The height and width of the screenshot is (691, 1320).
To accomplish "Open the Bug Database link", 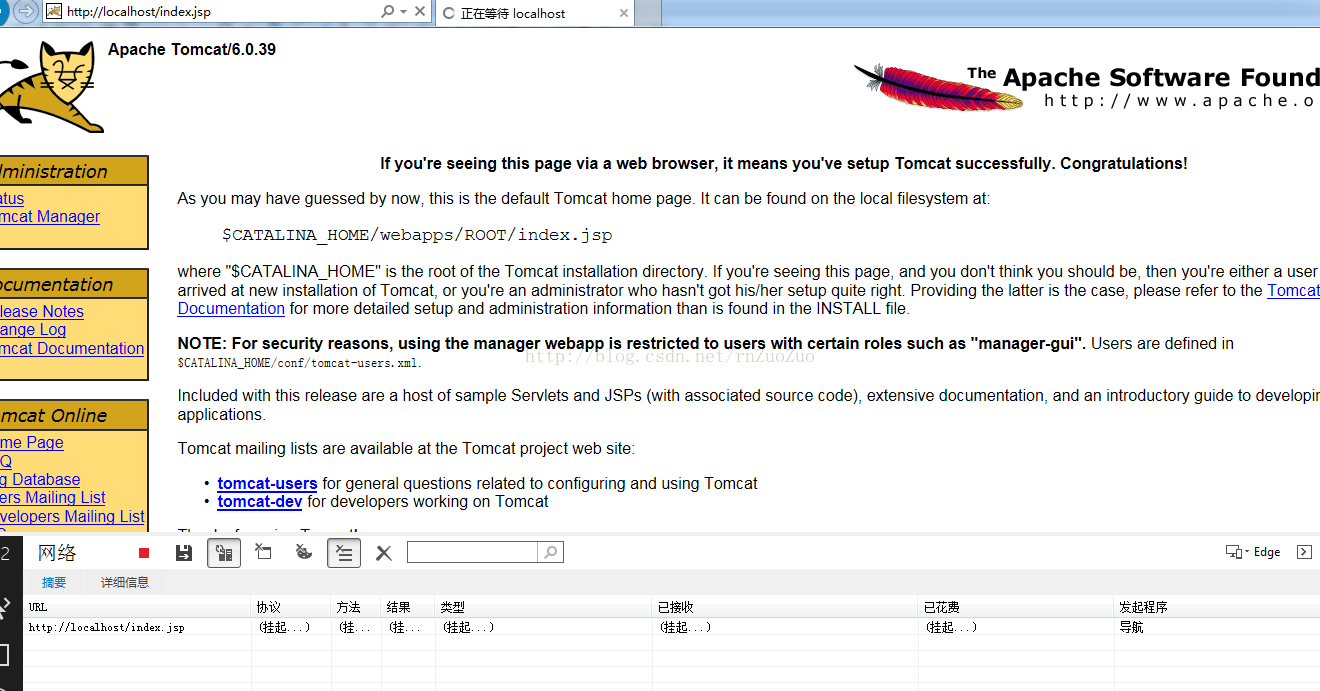I will click(40, 479).
